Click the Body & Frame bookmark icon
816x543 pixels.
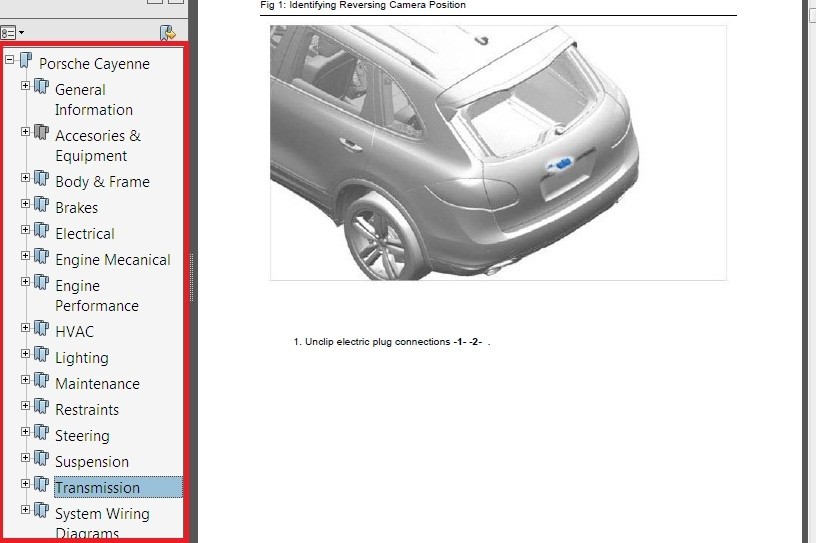(42, 178)
